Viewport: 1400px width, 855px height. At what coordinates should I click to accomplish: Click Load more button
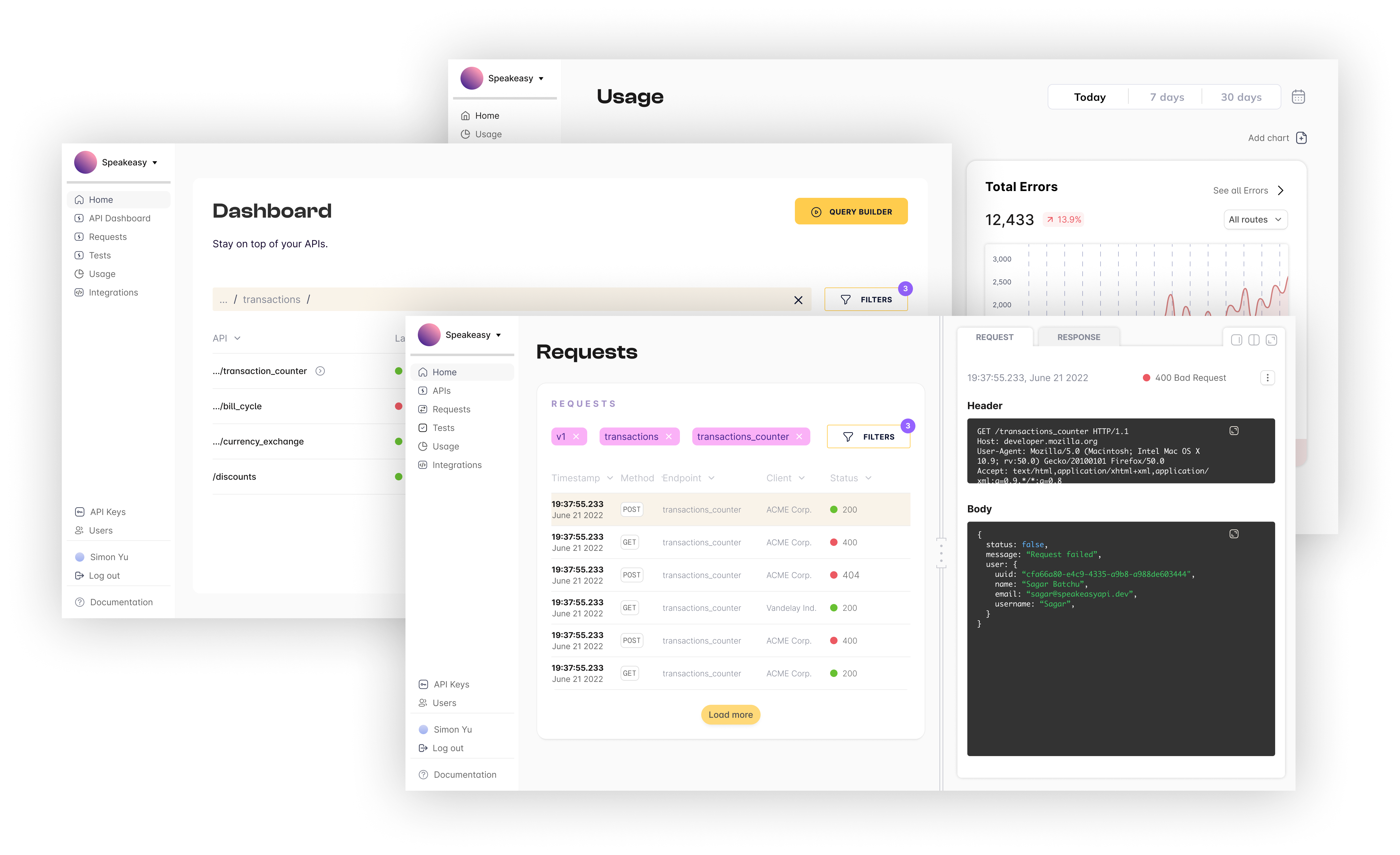730,715
